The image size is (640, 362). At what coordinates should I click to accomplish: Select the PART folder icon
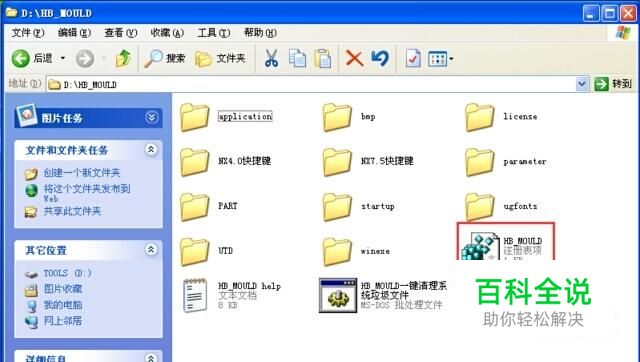(194, 207)
